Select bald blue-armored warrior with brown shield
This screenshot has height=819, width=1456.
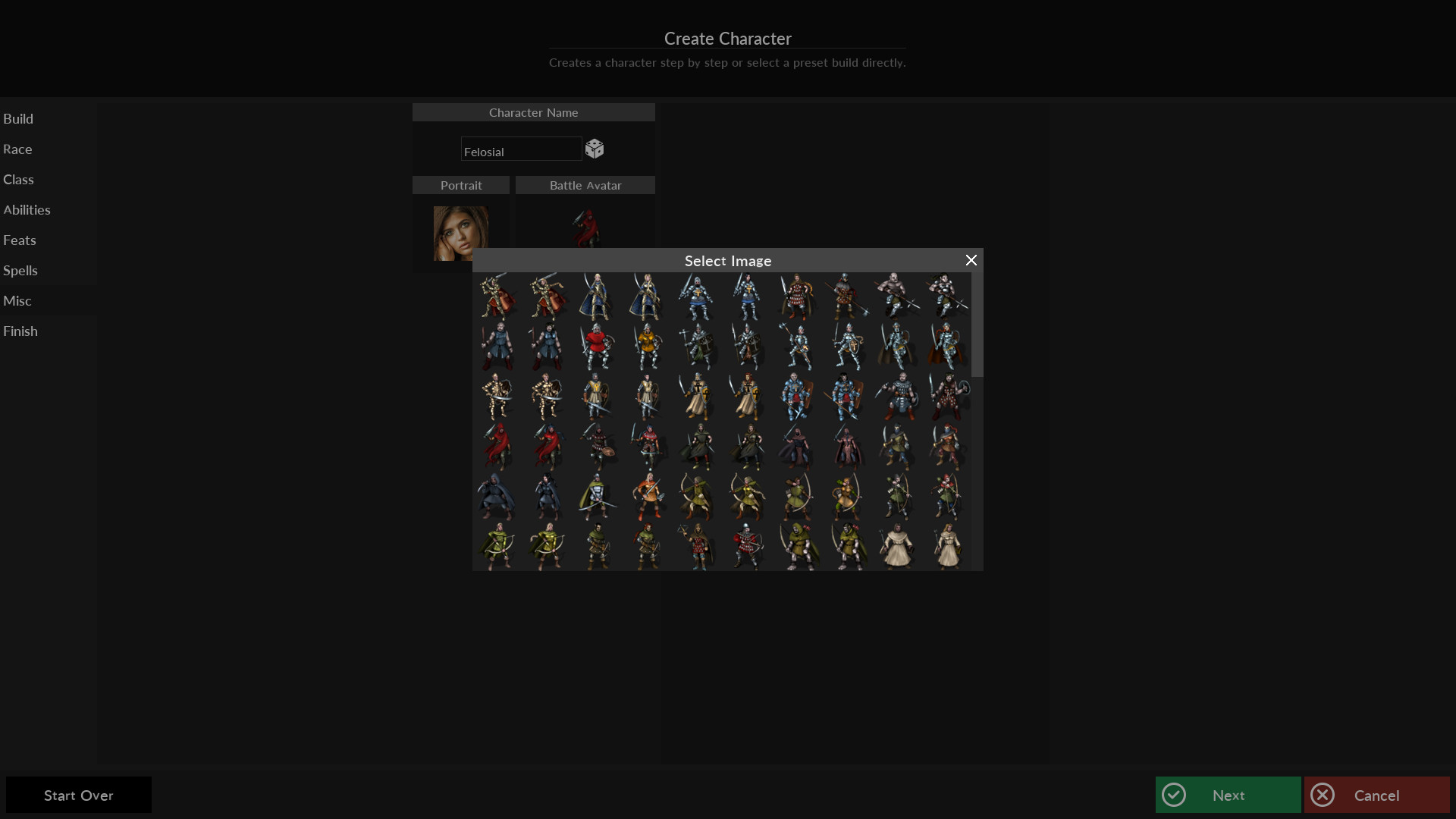796,397
